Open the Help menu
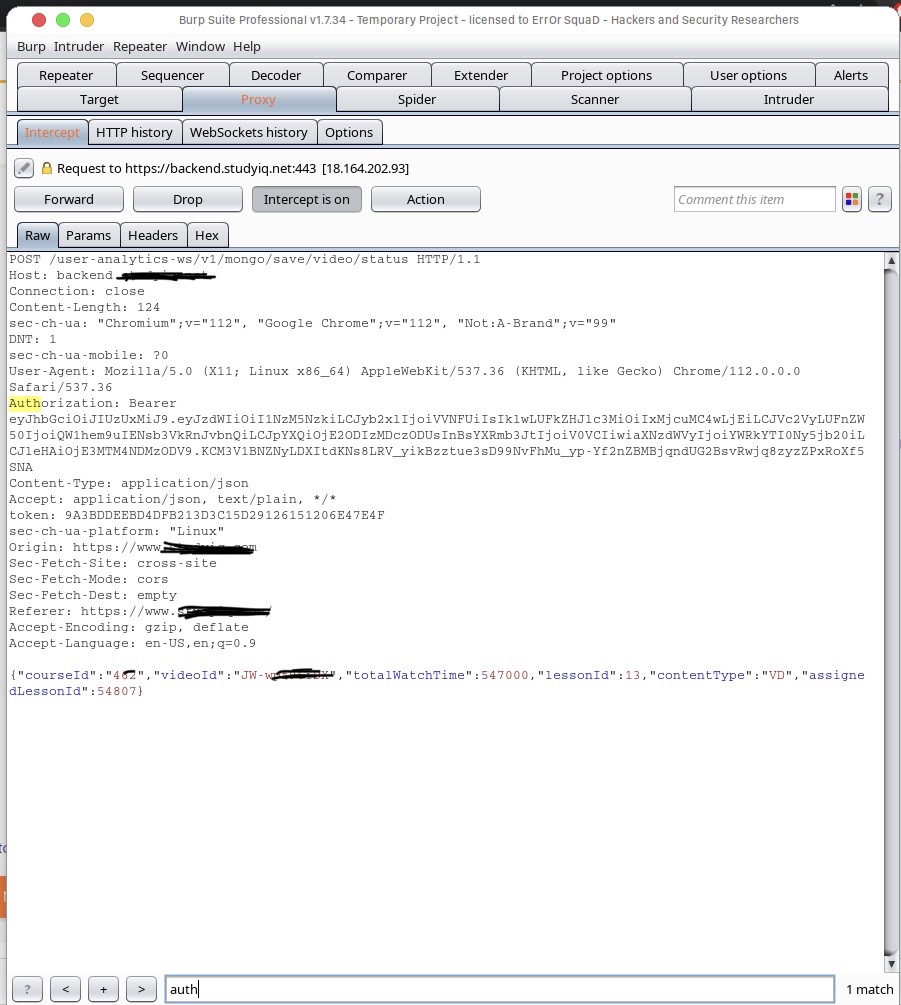The image size is (901, 1005). (246, 46)
